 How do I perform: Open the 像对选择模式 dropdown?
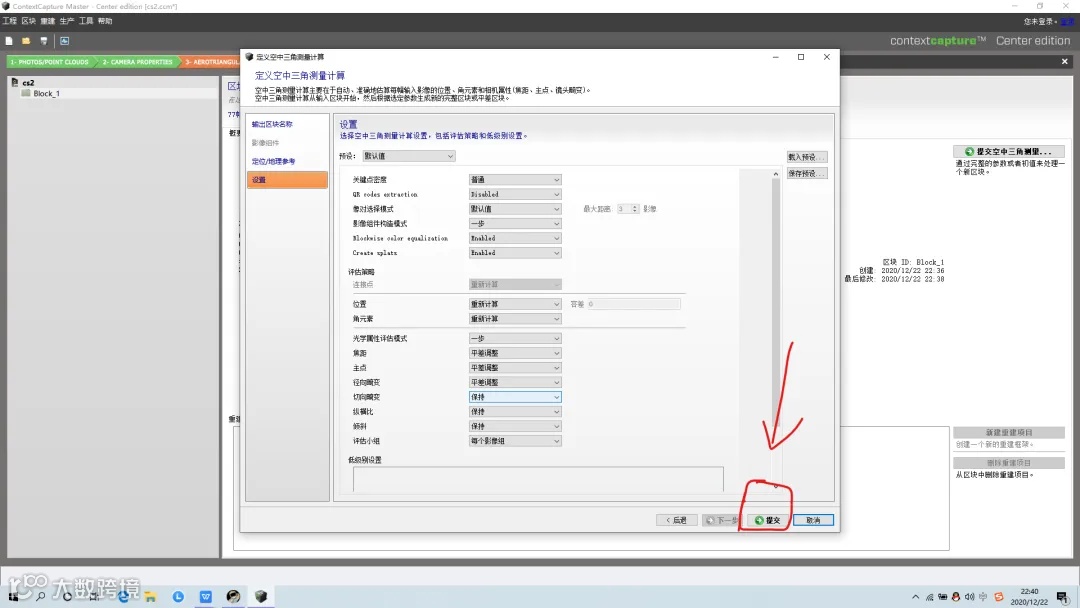(x=515, y=209)
